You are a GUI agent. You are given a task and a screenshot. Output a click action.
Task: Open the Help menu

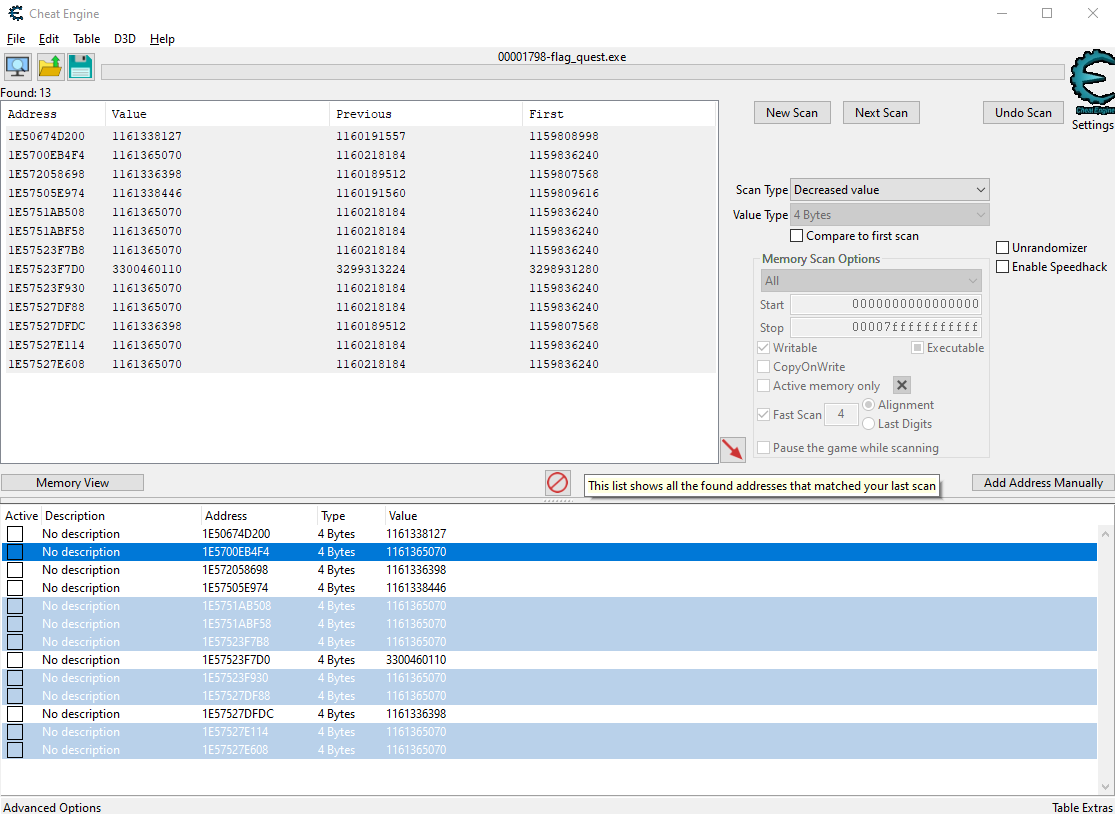(x=162, y=39)
